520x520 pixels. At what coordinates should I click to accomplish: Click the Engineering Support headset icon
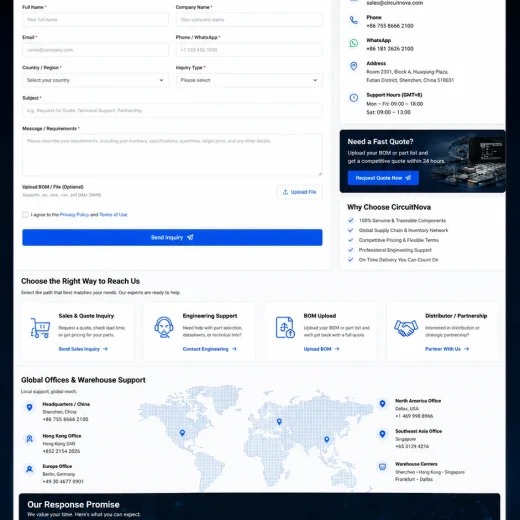(164, 327)
